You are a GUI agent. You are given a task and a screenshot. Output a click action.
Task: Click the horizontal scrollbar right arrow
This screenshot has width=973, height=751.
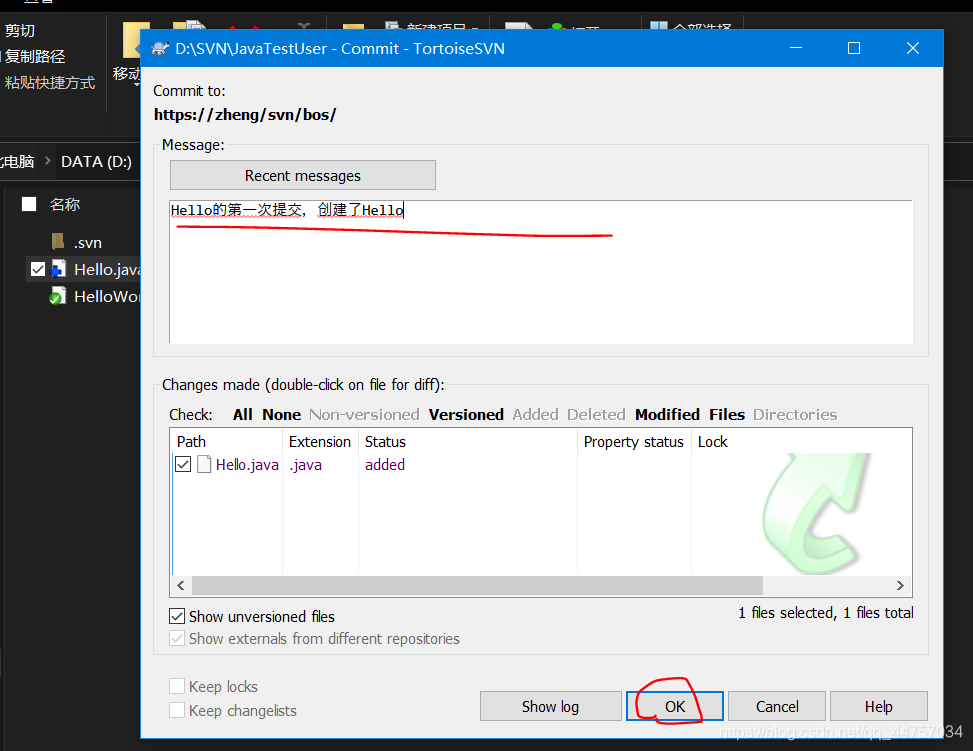click(x=900, y=585)
